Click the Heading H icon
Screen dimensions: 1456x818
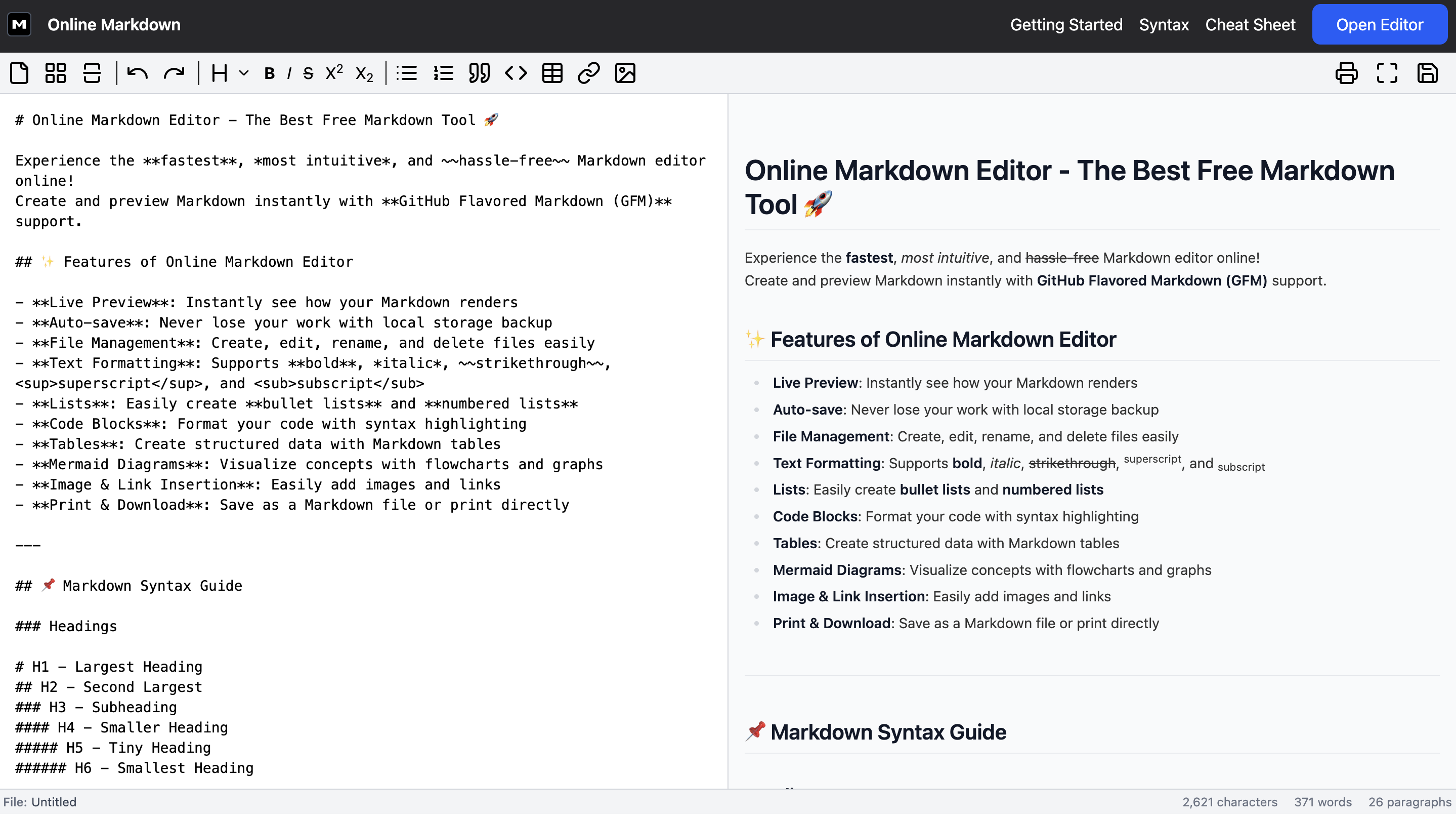click(x=219, y=73)
